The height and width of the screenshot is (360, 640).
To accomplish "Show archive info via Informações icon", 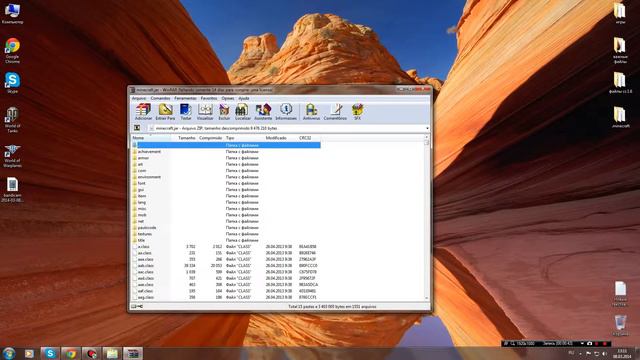I will (286, 111).
